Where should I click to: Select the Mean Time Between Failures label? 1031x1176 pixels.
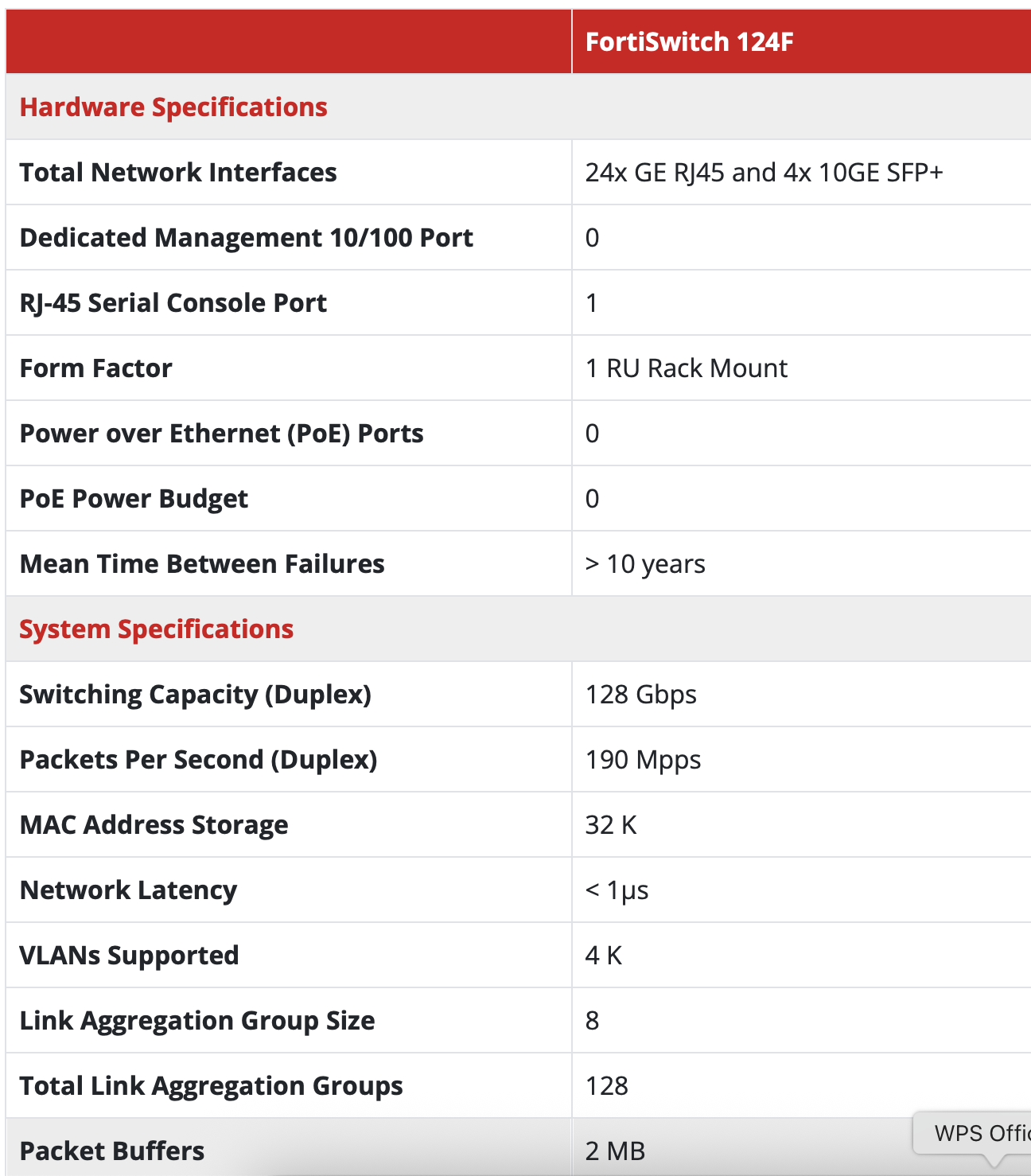pos(202,563)
